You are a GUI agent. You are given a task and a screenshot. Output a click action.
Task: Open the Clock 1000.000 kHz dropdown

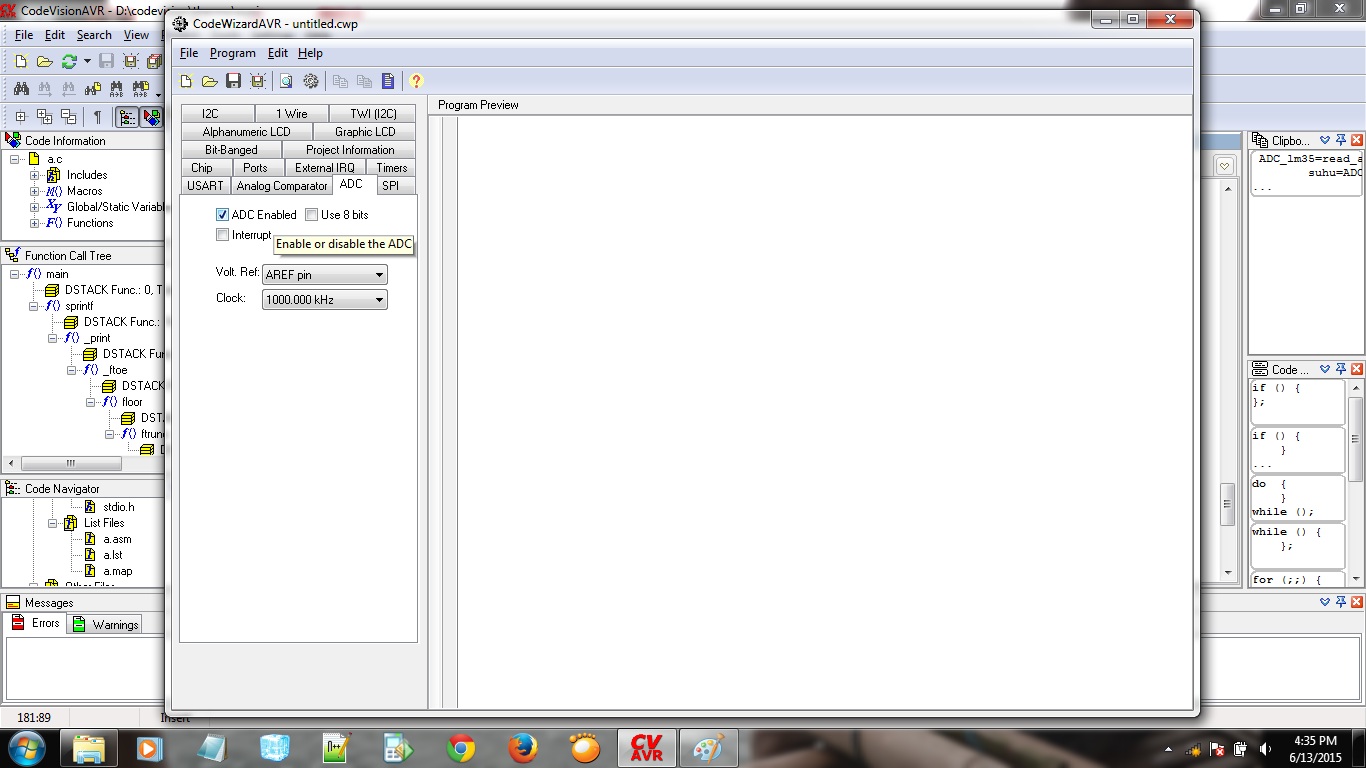[x=324, y=300]
